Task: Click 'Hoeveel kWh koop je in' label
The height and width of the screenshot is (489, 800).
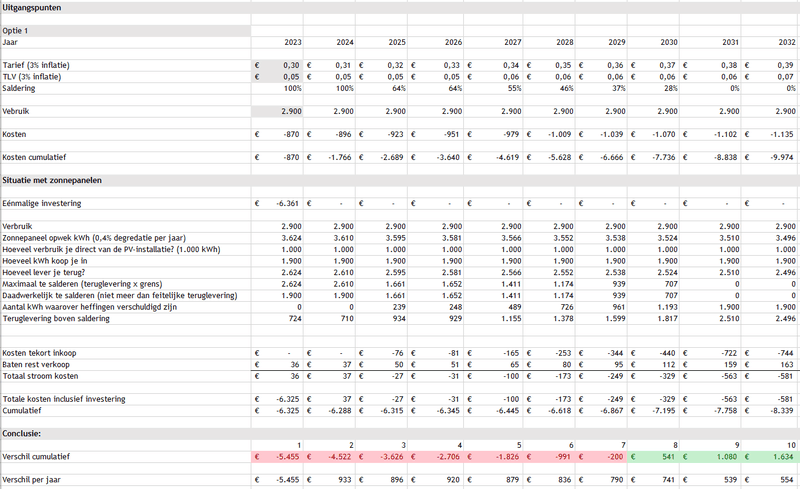Action: point(44,261)
